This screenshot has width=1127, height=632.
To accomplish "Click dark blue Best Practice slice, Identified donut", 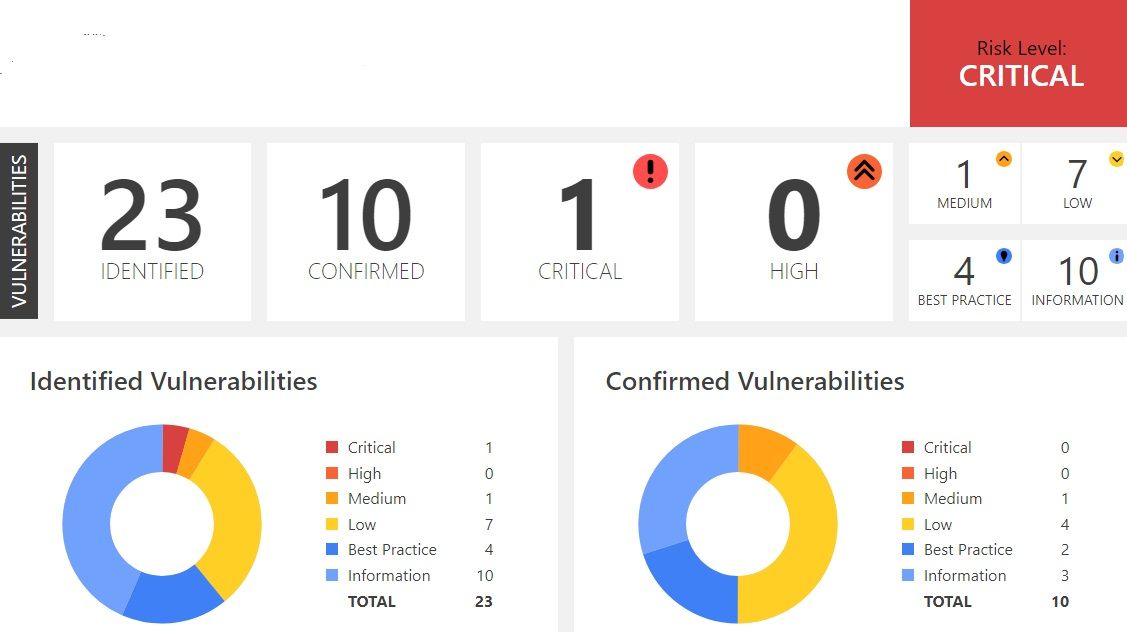I will 171,597.
